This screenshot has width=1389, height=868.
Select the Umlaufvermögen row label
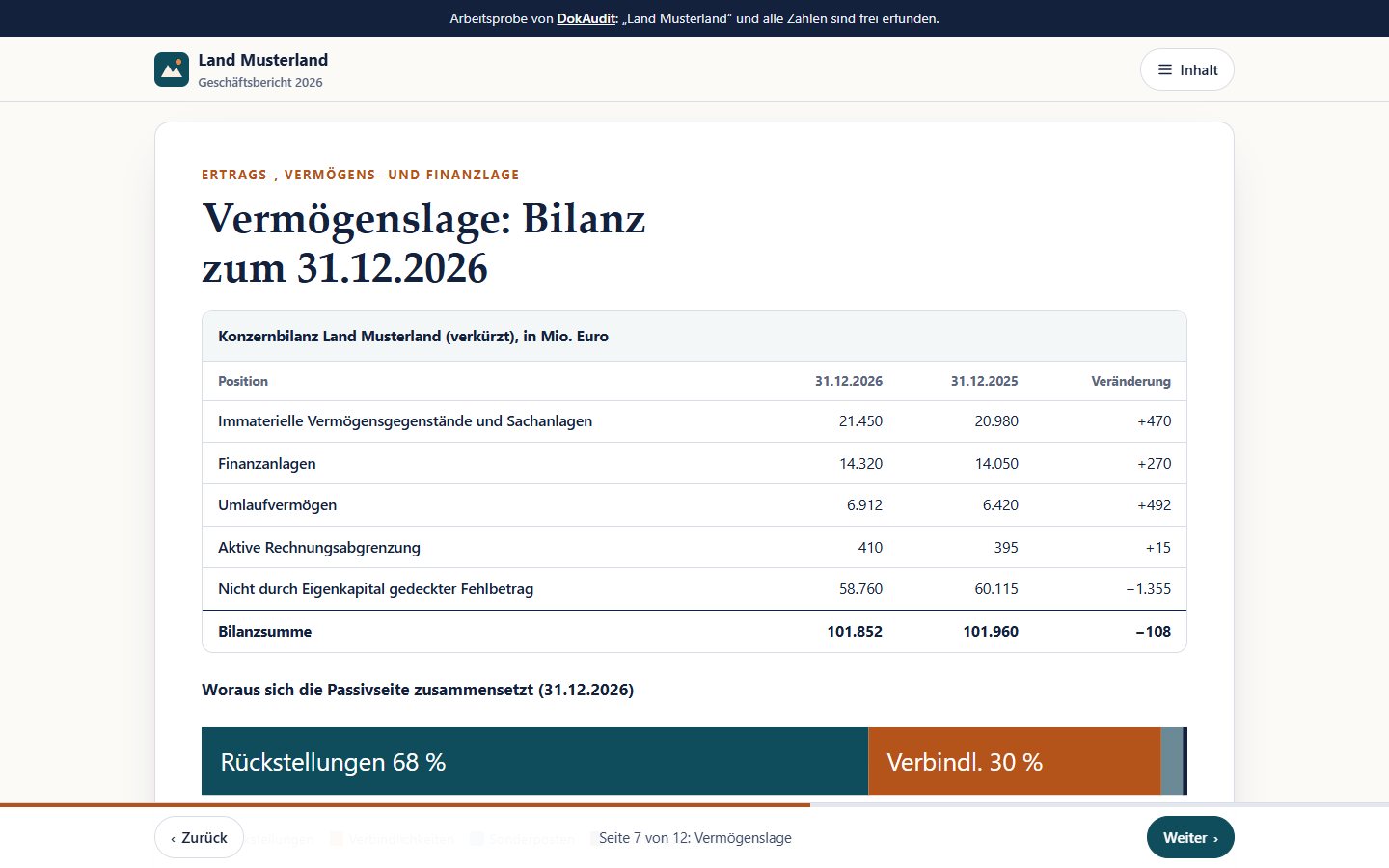pyautogui.click(x=277, y=504)
